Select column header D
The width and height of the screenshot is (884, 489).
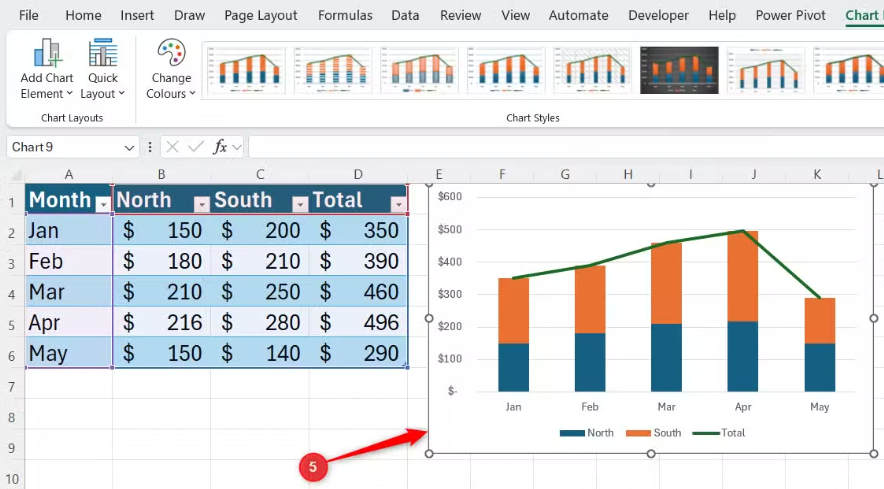pyautogui.click(x=358, y=174)
